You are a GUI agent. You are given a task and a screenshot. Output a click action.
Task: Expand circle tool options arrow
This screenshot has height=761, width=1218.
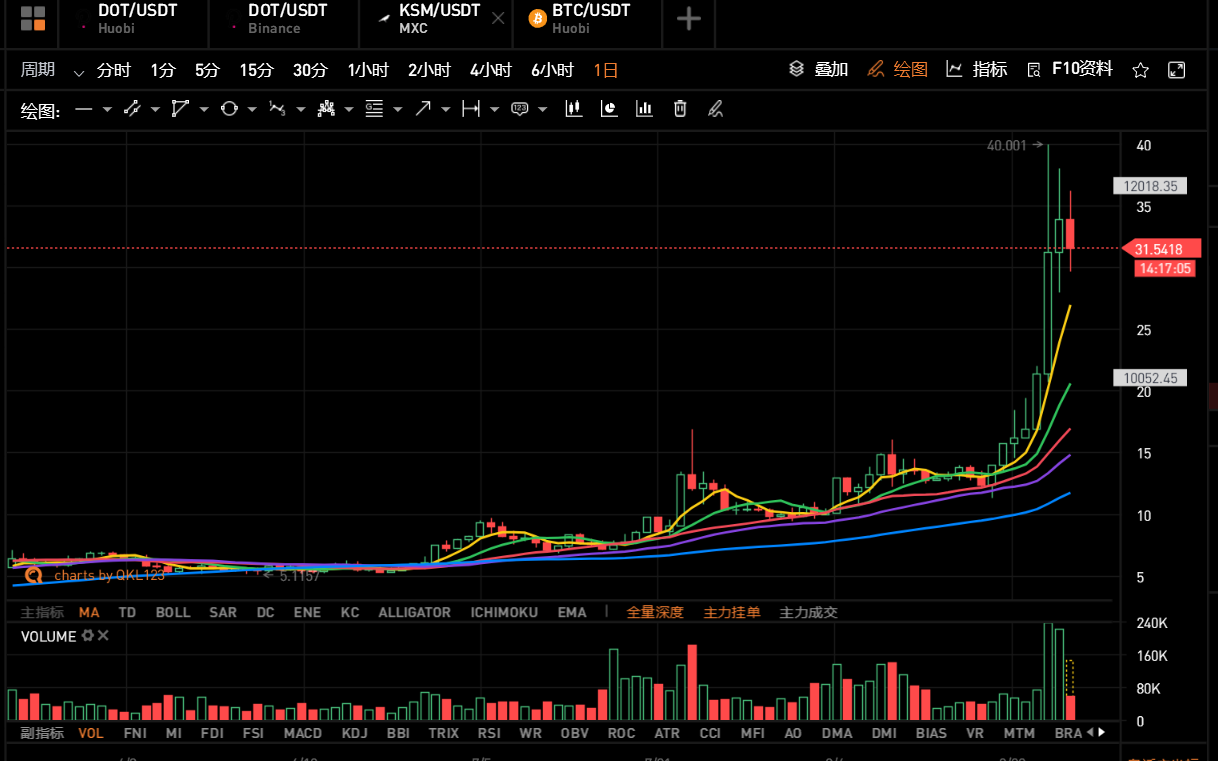(x=252, y=110)
